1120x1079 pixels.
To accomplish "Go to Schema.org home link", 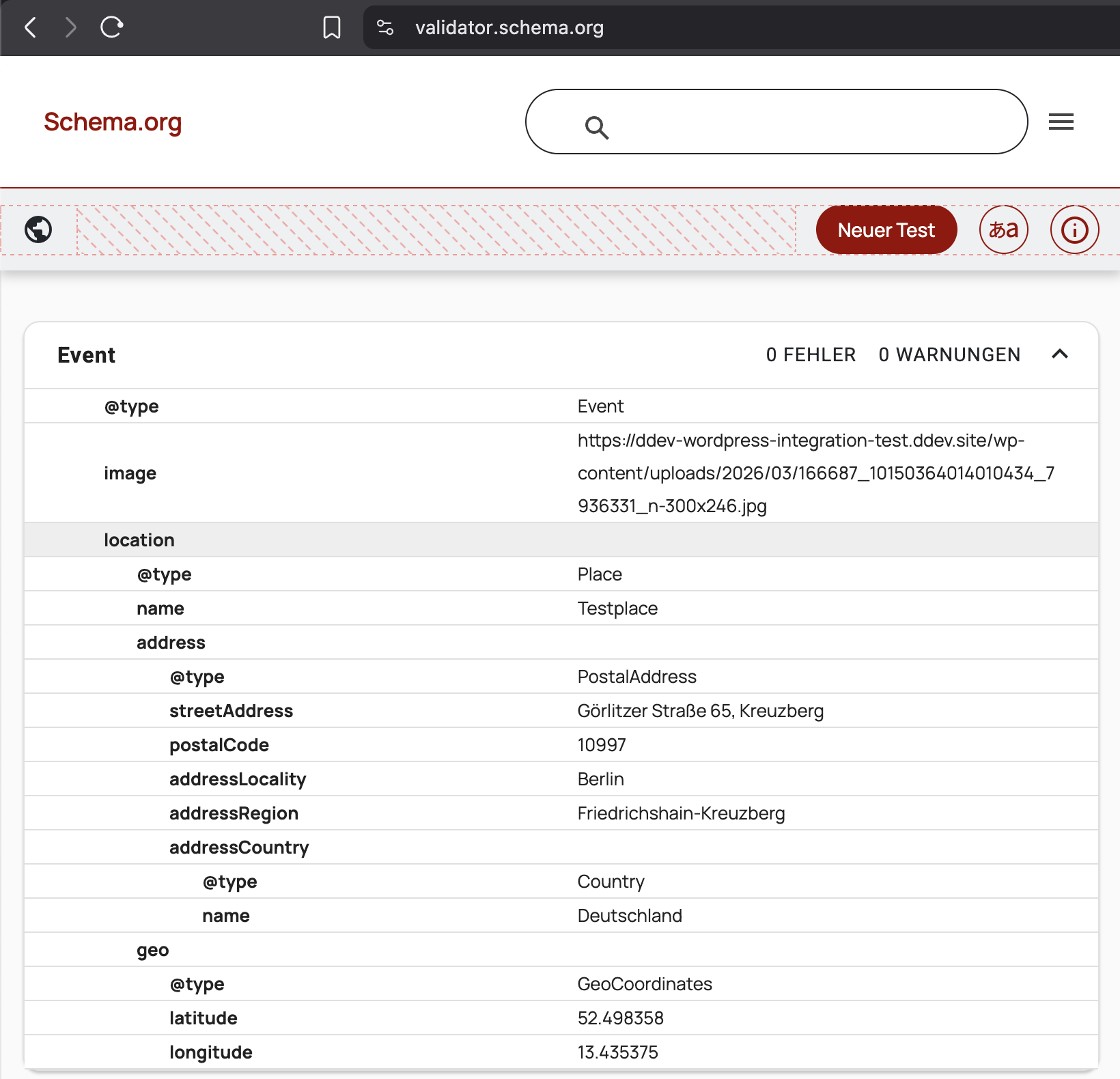I will coord(113,122).
